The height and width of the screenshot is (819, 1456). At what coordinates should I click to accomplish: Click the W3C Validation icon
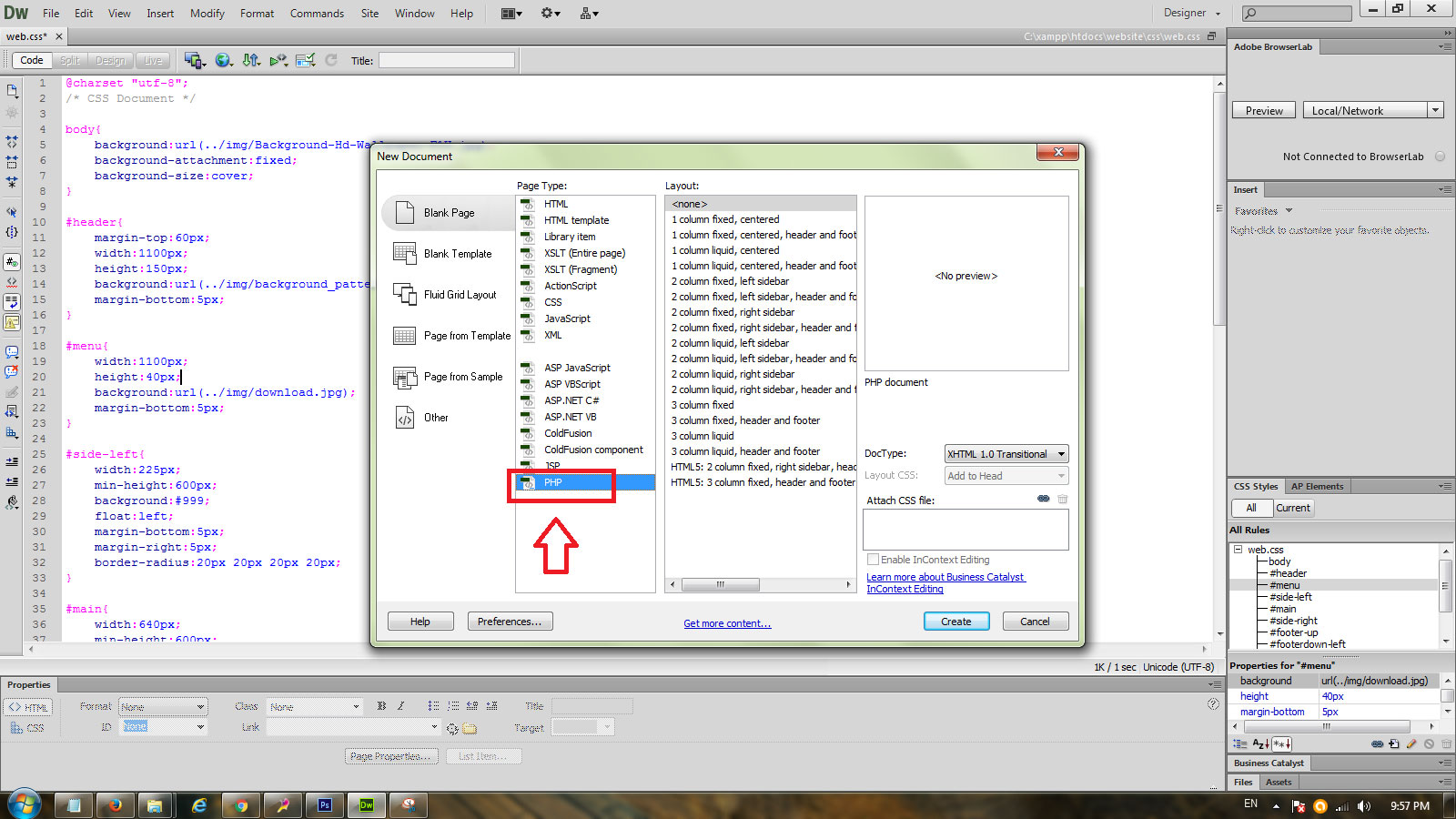point(278,60)
